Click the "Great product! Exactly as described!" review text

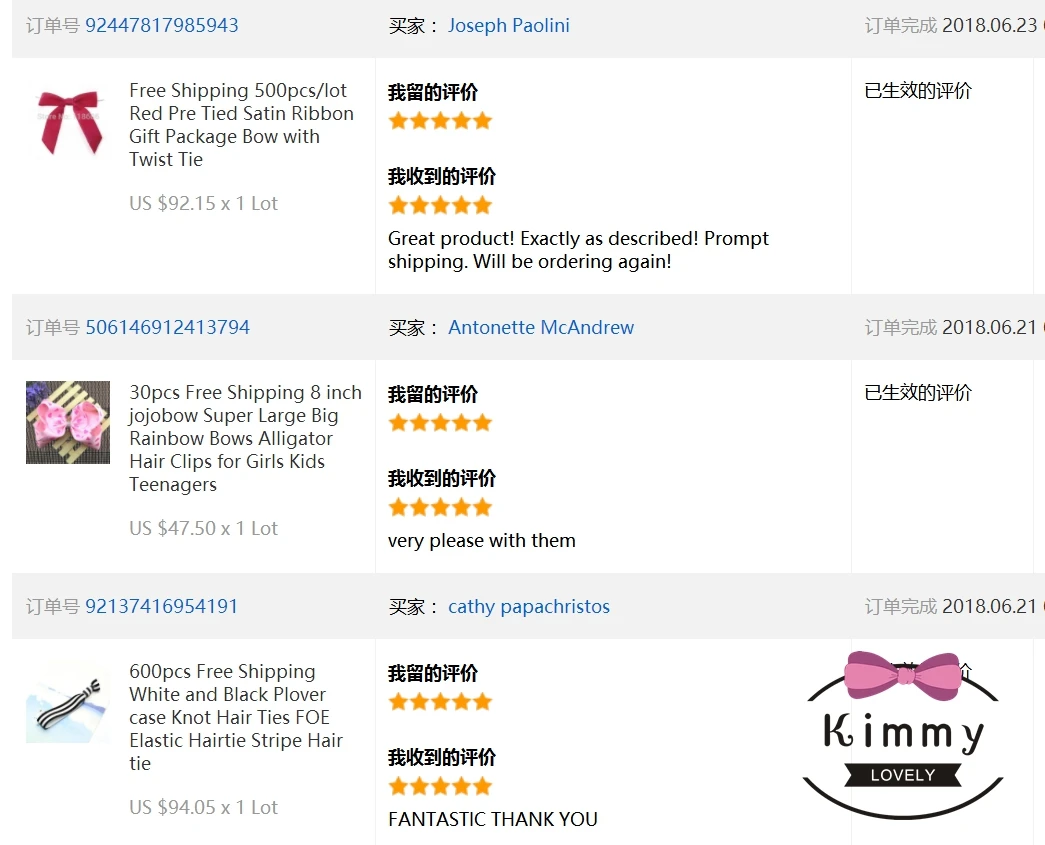click(578, 250)
